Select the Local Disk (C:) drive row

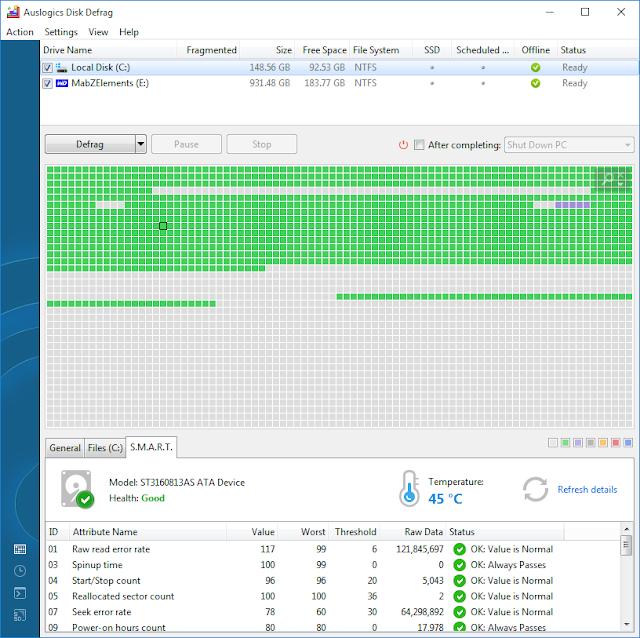coord(340,68)
